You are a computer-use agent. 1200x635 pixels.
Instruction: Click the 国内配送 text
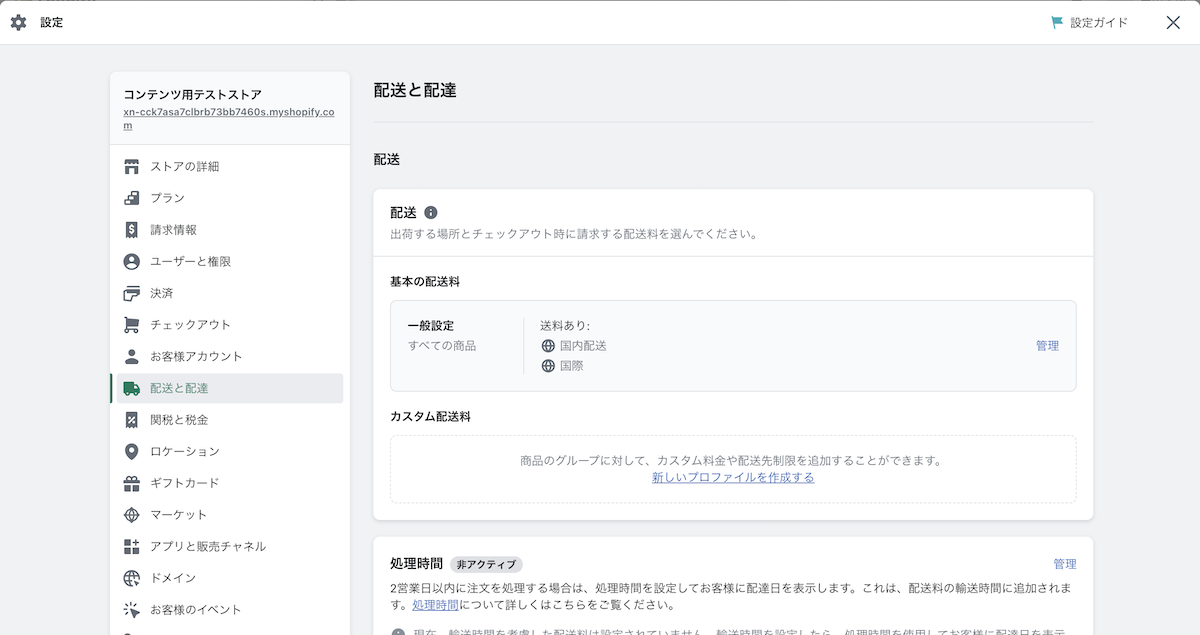(x=583, y=346)
